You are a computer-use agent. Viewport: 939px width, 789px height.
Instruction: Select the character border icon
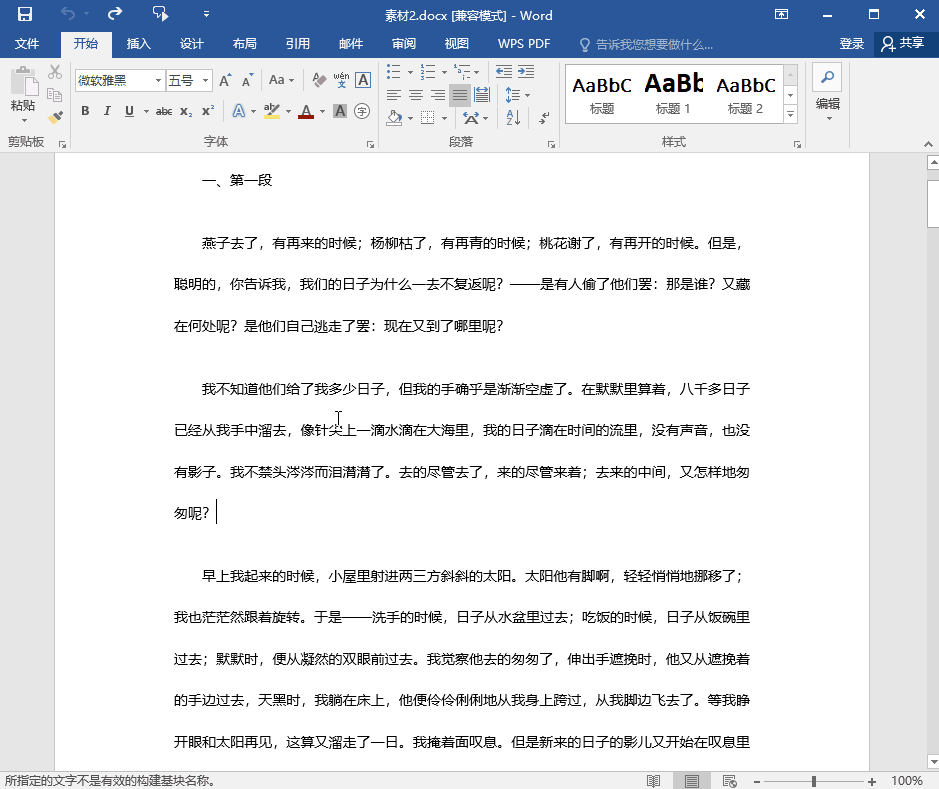[x=362, y=80]
